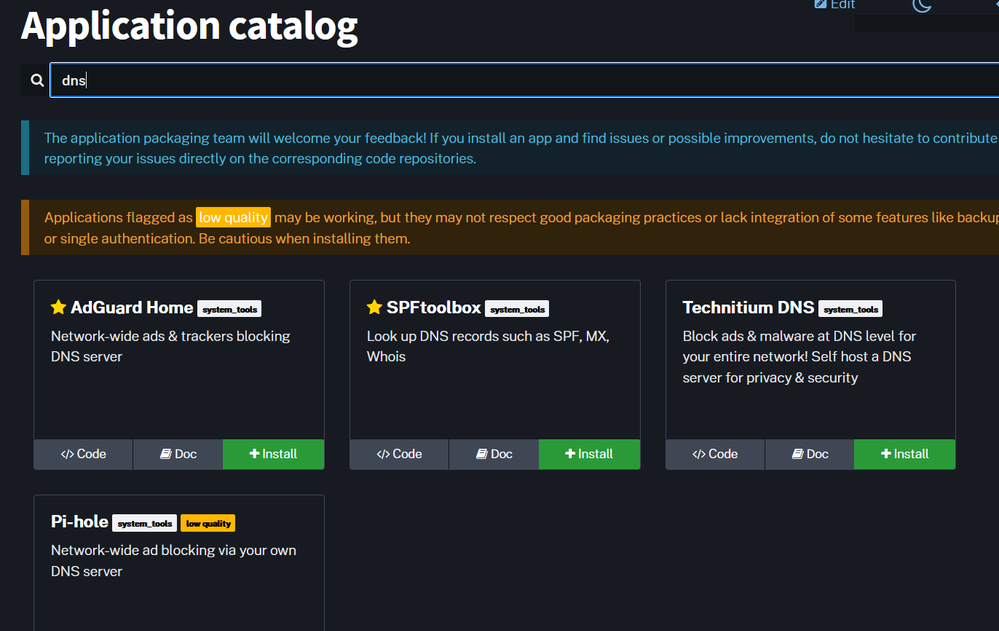Open the Doc page for AdGuard Home
Screen dimensions: 999x631
[x=178, y=454]
